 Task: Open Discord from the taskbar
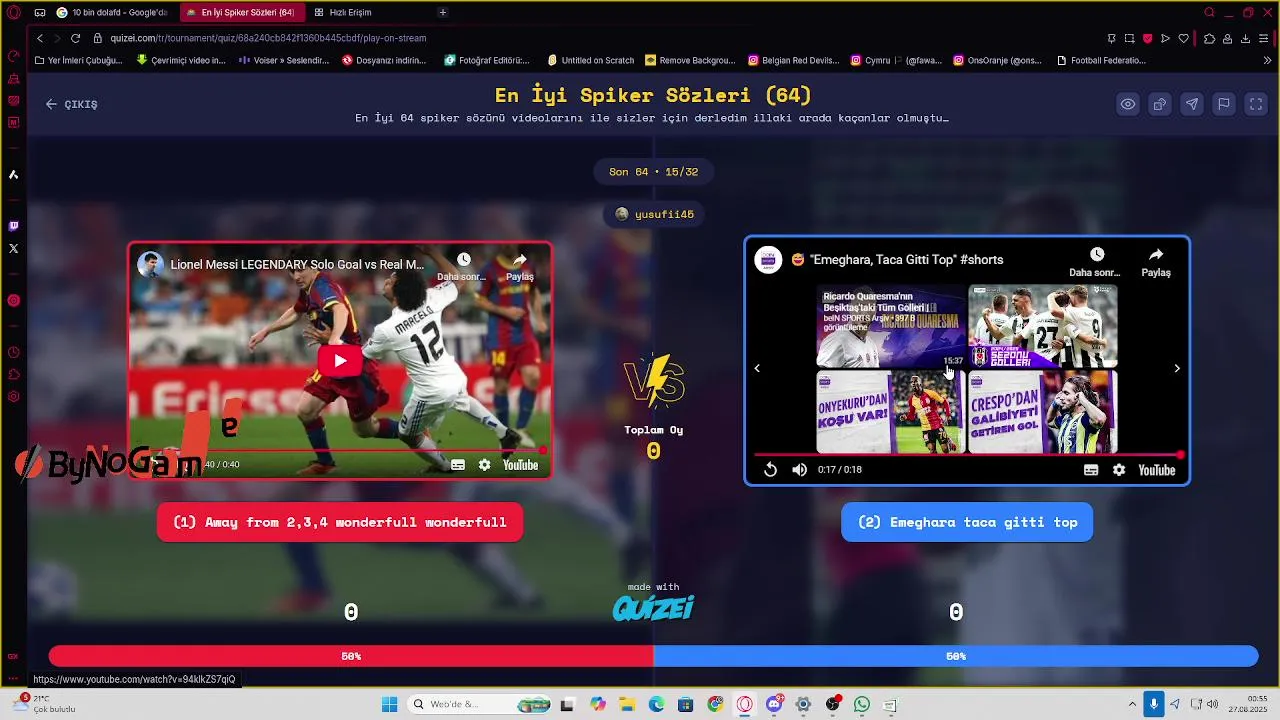(x=775, y=704)
